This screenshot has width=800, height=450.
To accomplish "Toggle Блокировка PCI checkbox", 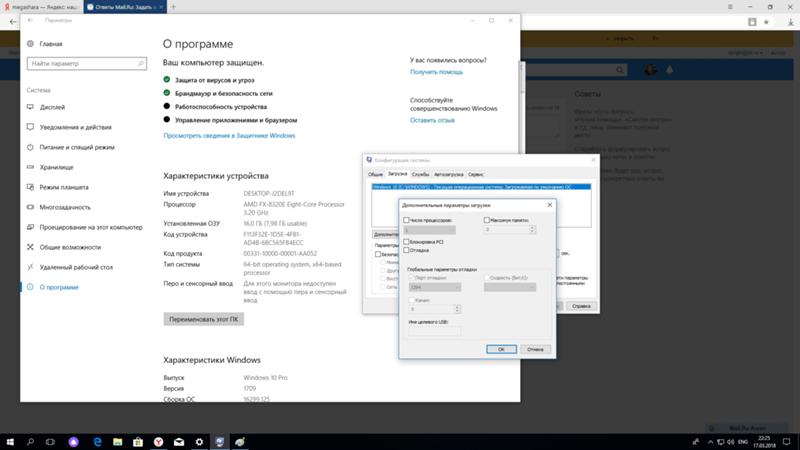I will point(406,241).
